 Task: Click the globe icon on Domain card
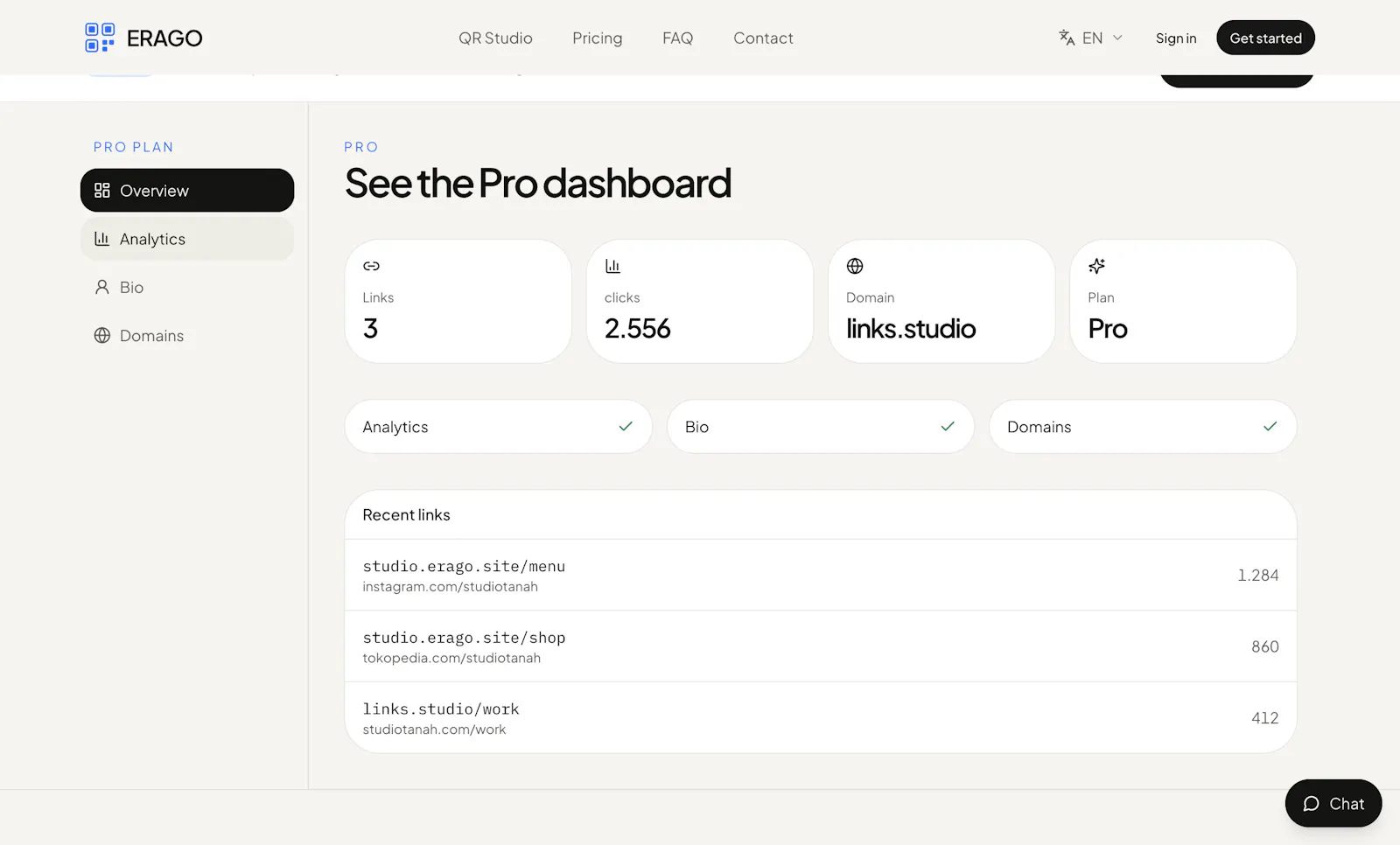tap(855, 266)
